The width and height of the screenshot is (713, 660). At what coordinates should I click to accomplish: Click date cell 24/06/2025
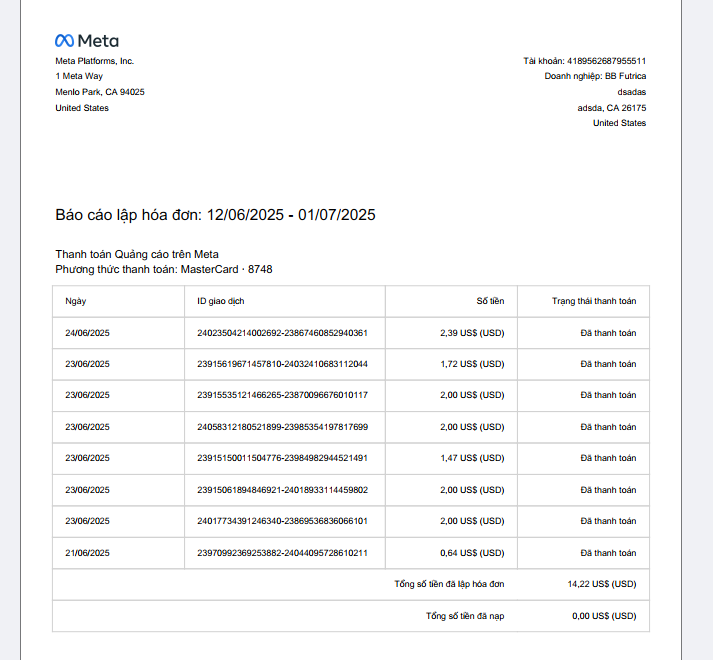pos(87,333)
